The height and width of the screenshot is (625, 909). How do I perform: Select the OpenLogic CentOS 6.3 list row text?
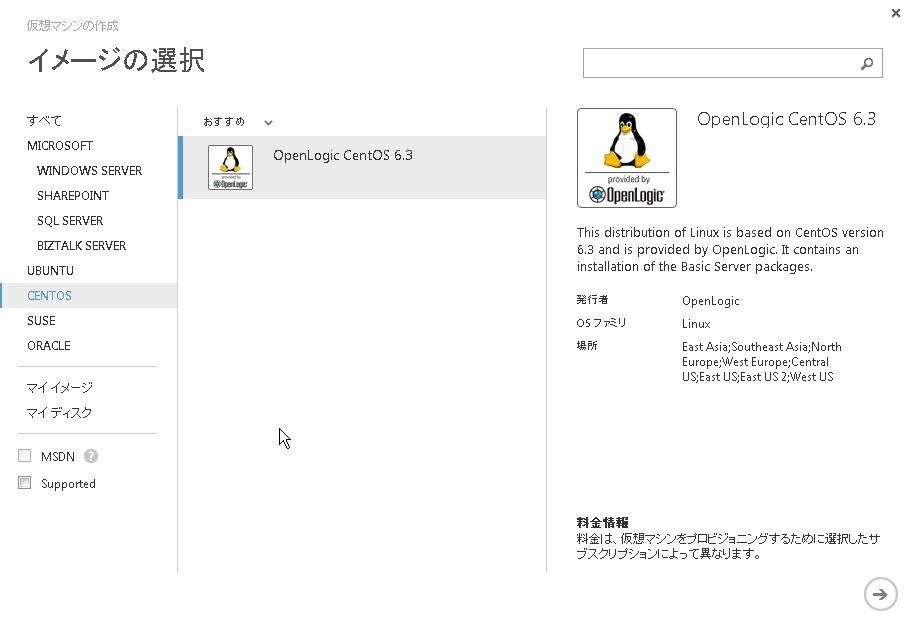(343, 155)
